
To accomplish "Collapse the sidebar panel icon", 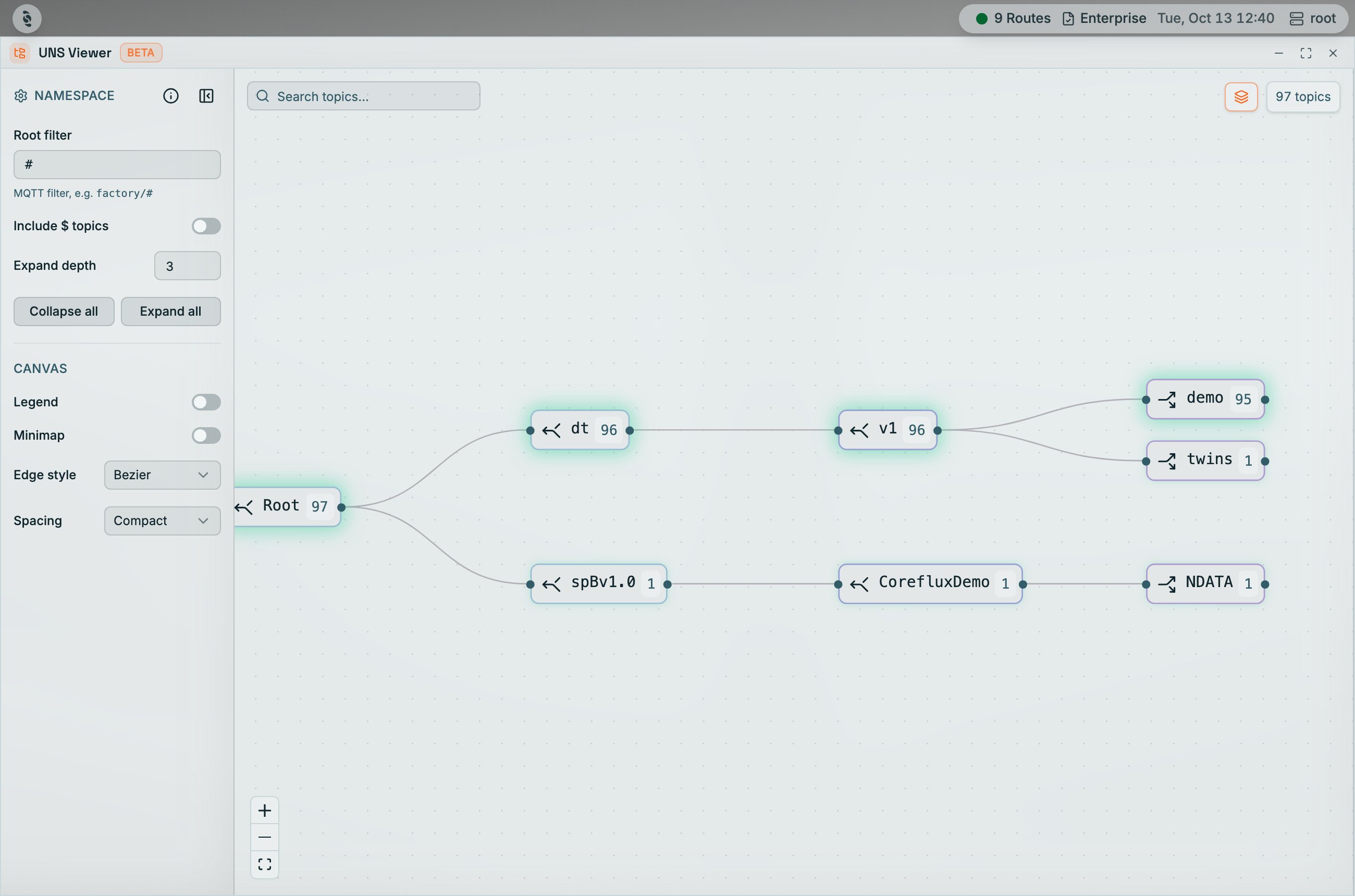I will click(206, 96).
